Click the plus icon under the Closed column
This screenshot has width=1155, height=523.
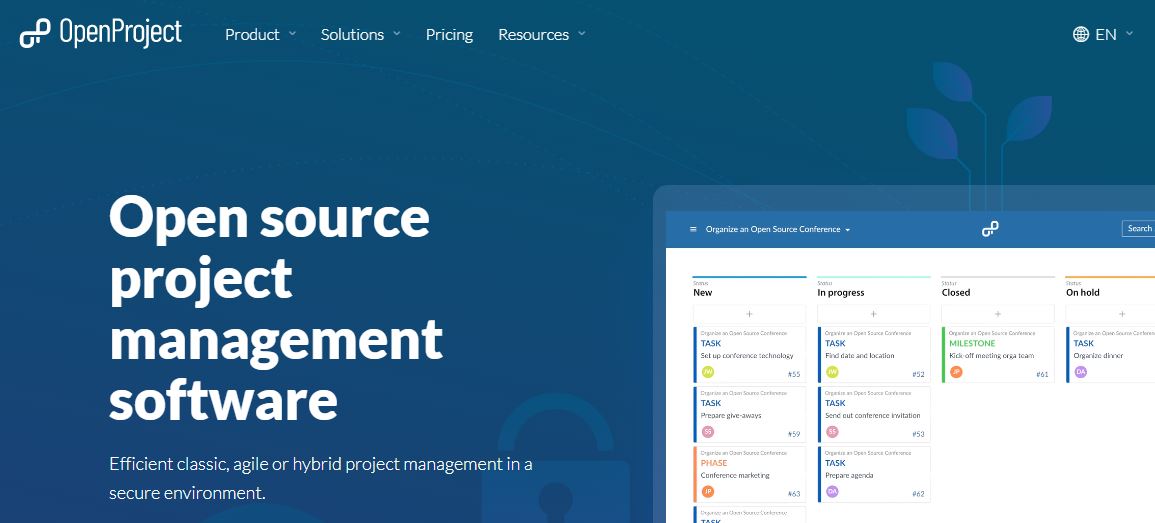[997, 314]
